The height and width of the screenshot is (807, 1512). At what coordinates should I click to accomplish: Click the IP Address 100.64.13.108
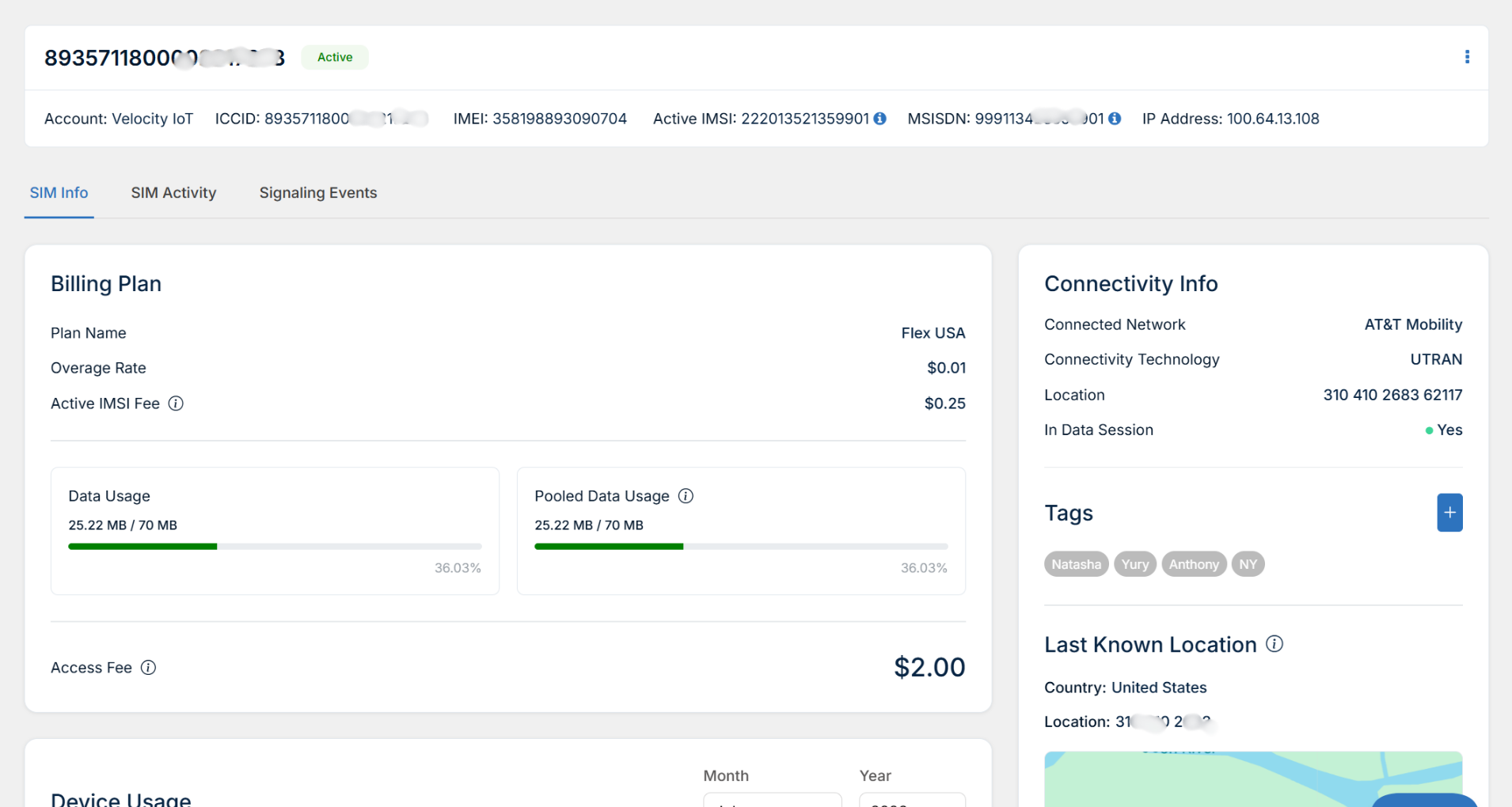[x=1273, y=119]
